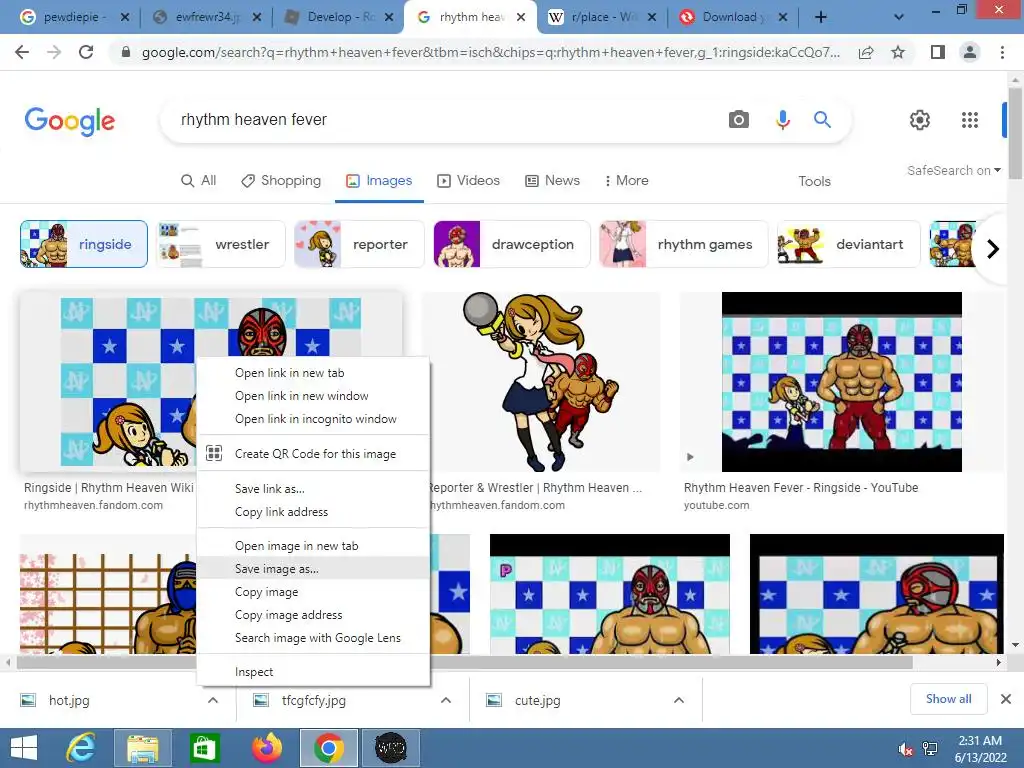This screenshot has height=768, width=1024.
Task: Open Chrome's three-dot menu
Action: pyautogui.click(x=1002, y=52)
